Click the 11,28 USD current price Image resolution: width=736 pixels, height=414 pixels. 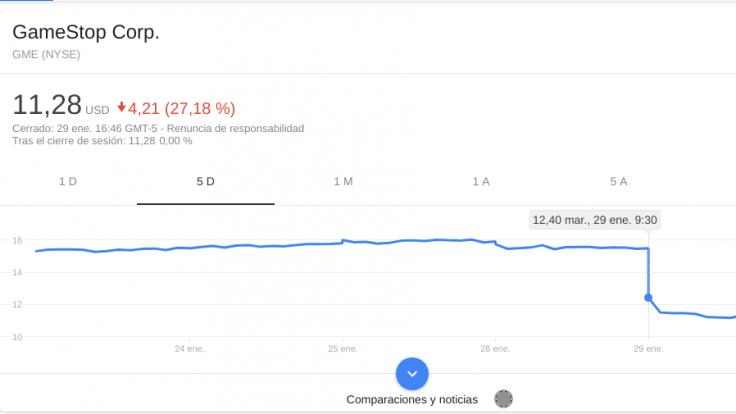60,105
